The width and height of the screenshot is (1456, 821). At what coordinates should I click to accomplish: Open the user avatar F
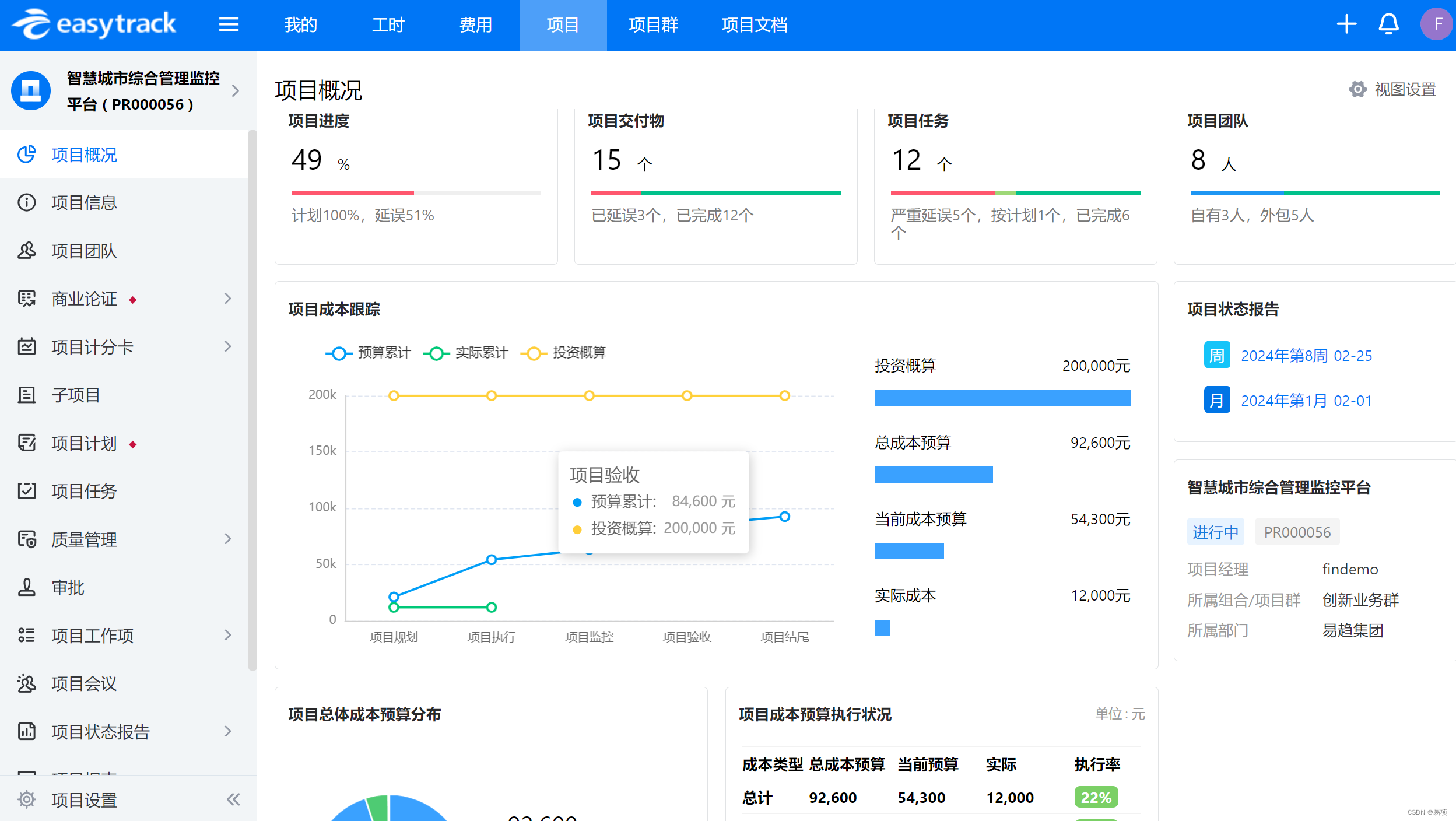[x=1436, y=24]
